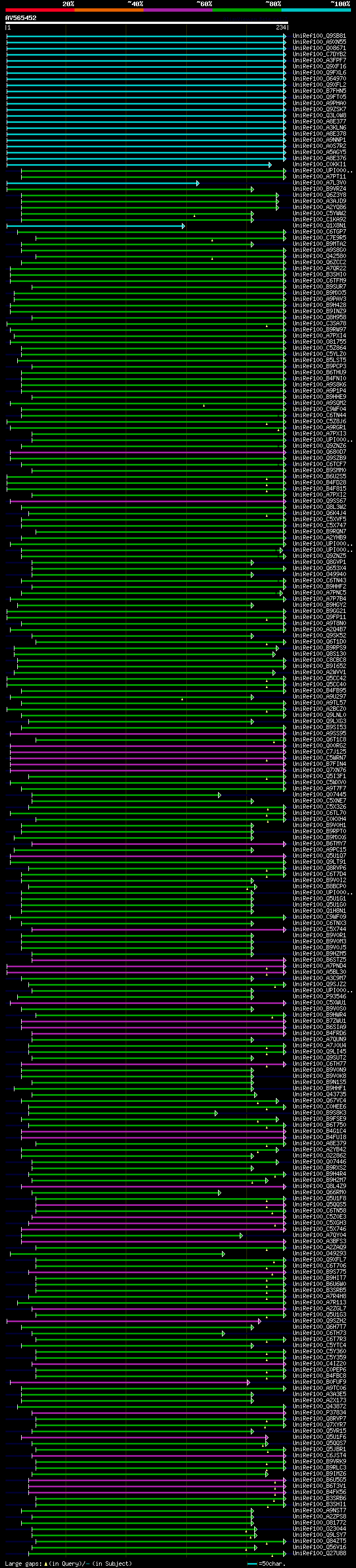Select hit label UniRef100_A9NST7
The width and height of the screenshot is (356, 1568).
319,1511
